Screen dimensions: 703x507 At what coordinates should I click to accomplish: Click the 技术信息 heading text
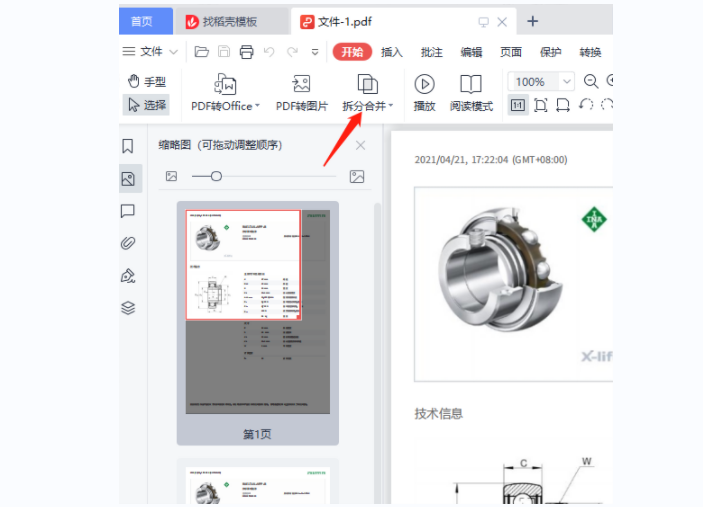438,413
